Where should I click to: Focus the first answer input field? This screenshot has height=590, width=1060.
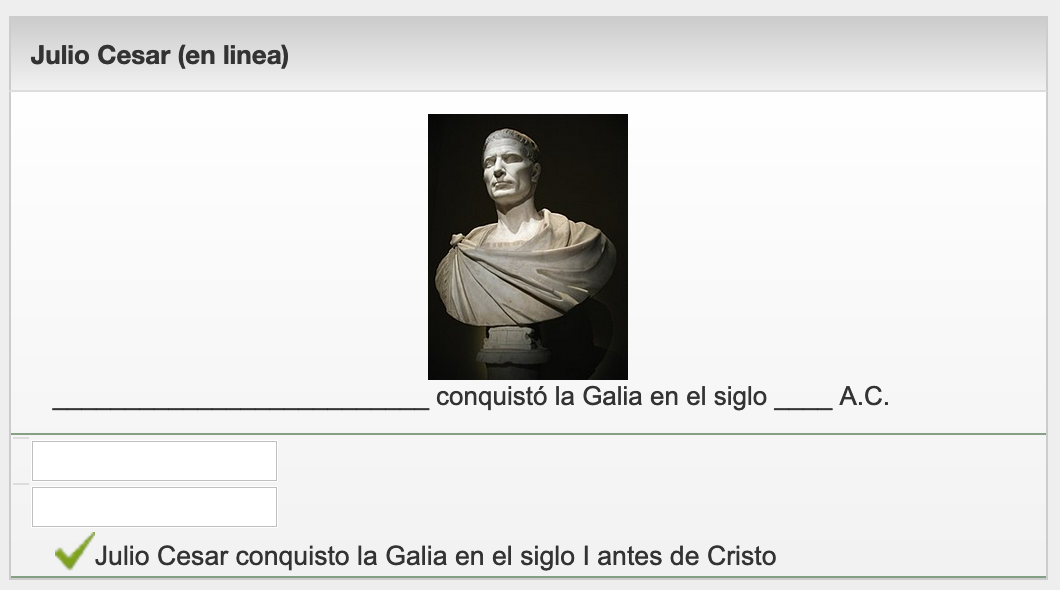click(x=154, y=461)
